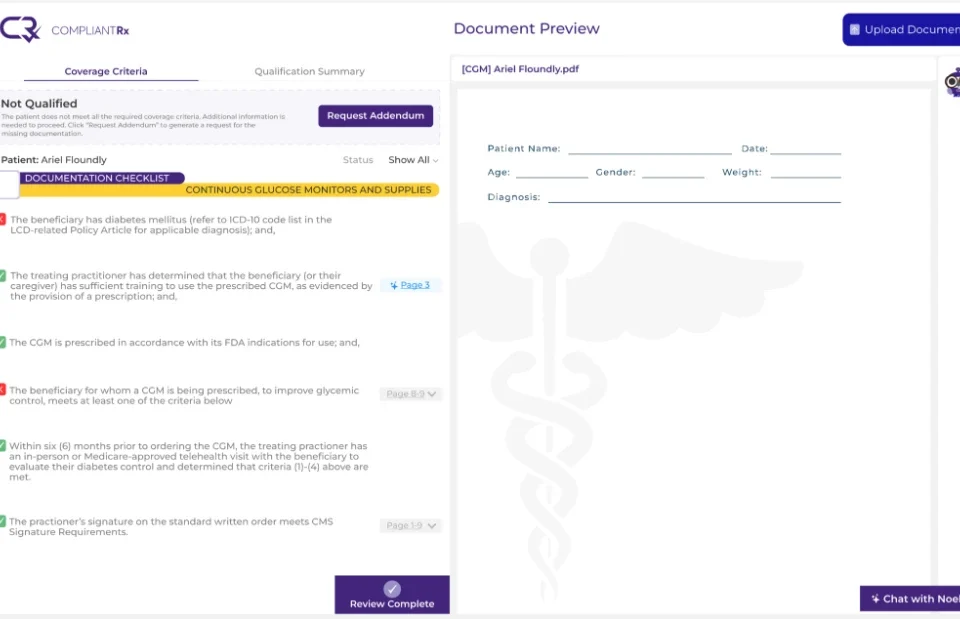Click the green check for six months visit criterion
Viewport: 960px width, 619px height.
(3, 446)
